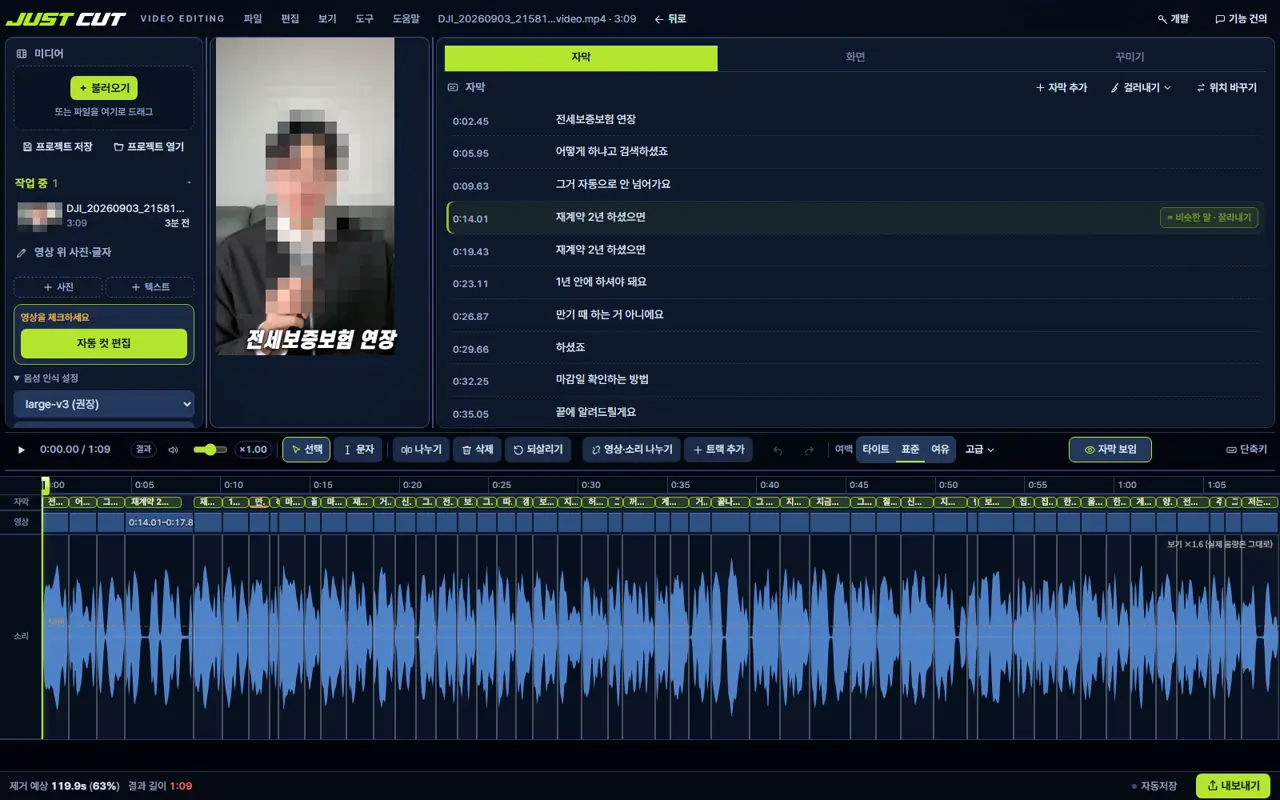Click the 텍스트 add text button
1280x800 pixels.
150,287
